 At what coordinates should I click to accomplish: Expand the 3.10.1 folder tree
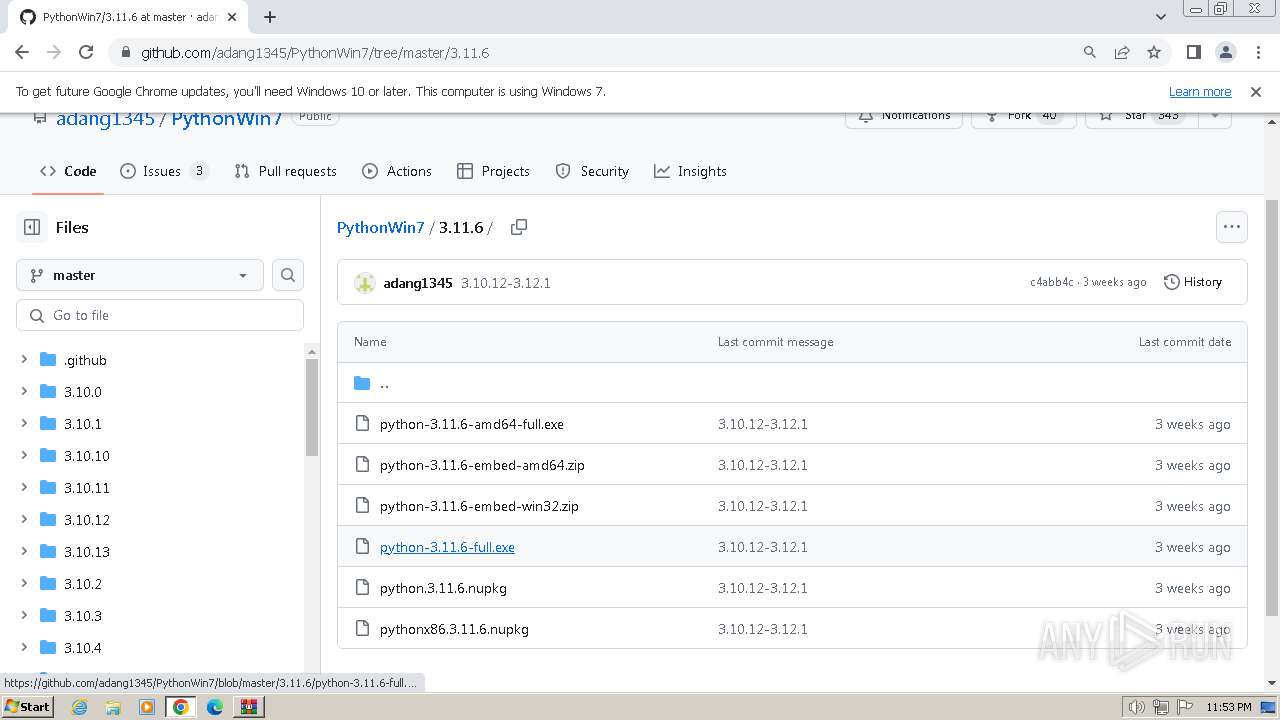pyautogui.click(x=24, y=423)
